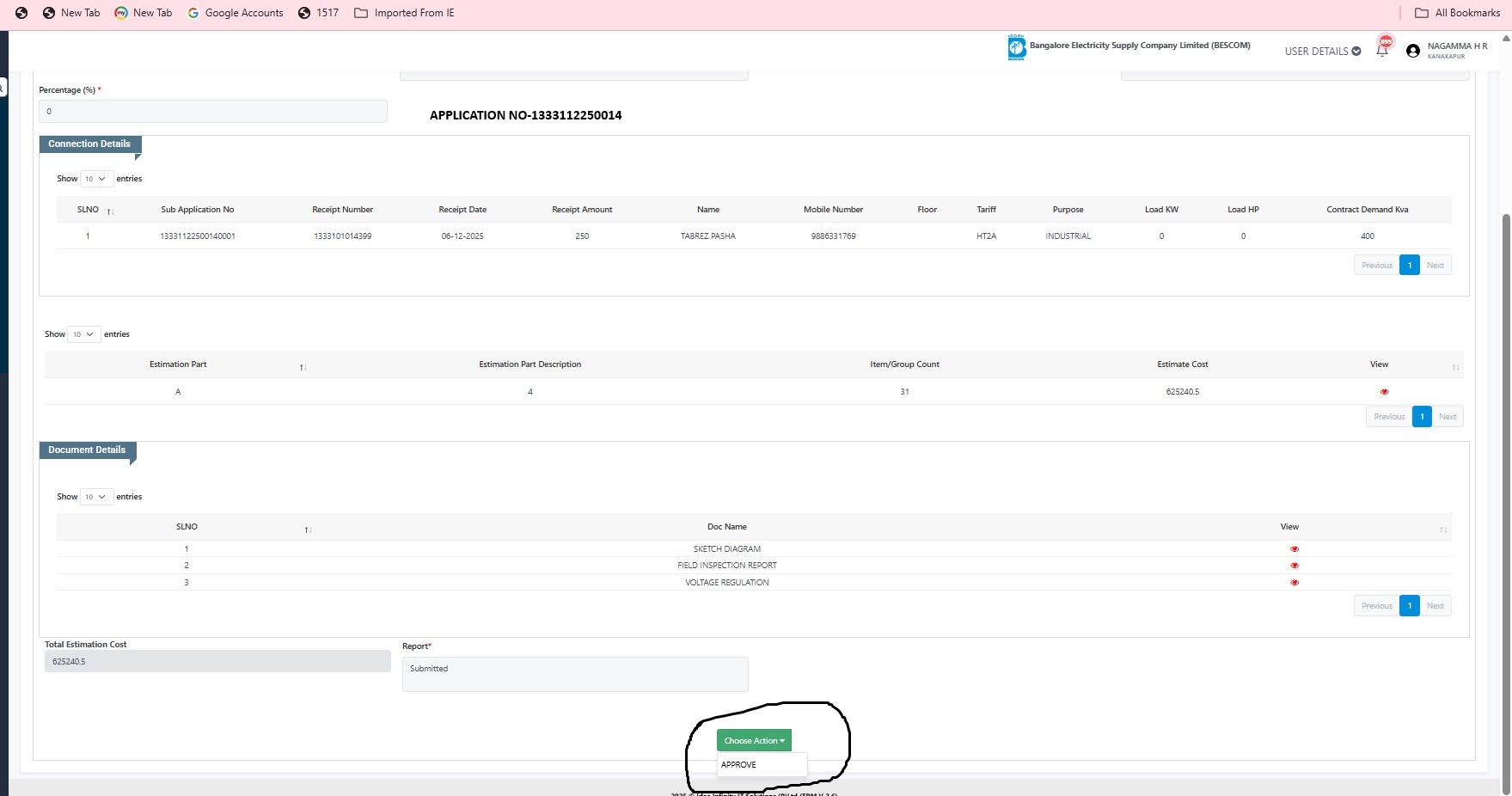The height and width of the screenshot is (796, 1512).
Task: Select APPROVE from the action menu
Action: [739, 764]
